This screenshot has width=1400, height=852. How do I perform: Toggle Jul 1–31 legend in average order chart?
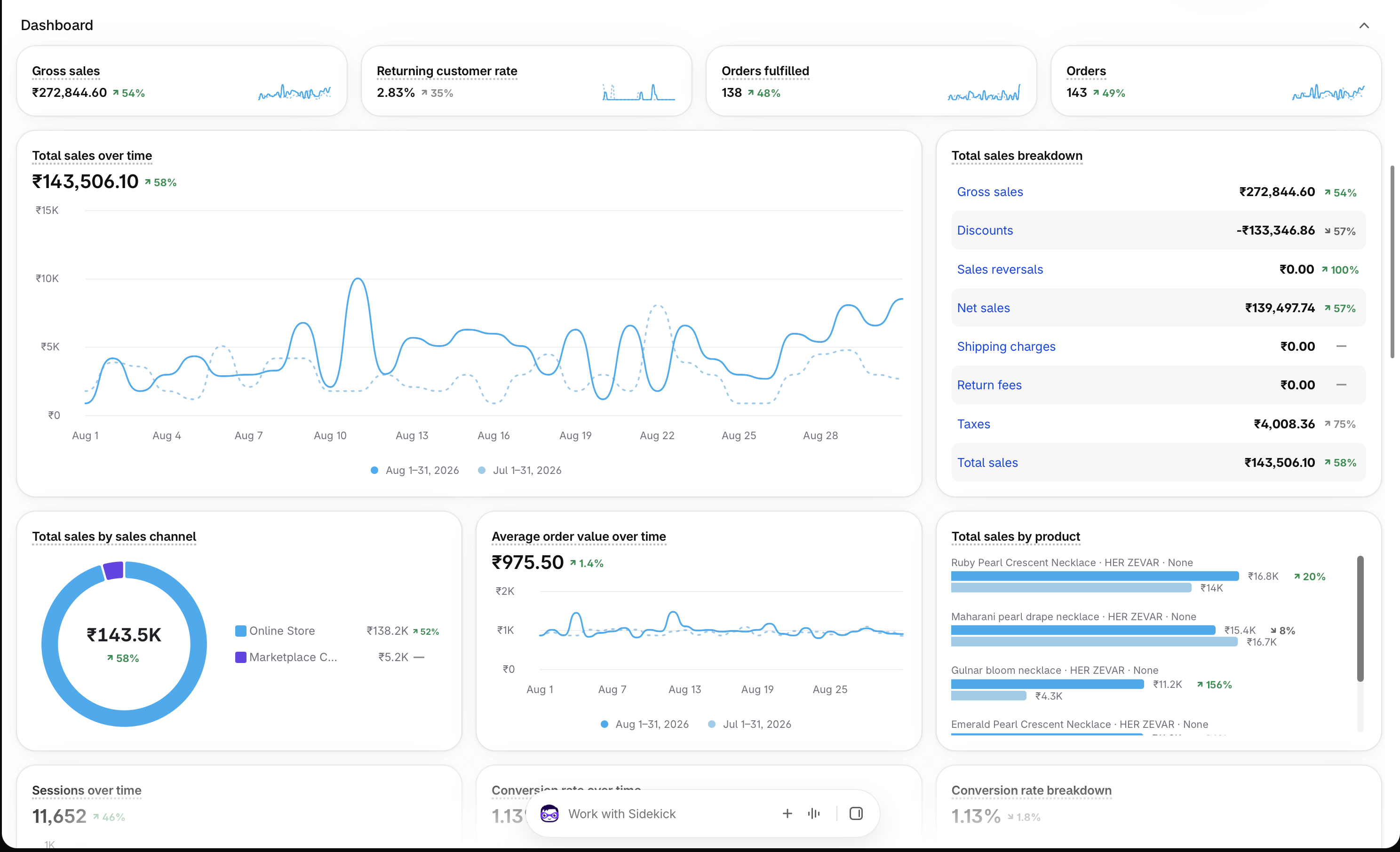[750, 724]
